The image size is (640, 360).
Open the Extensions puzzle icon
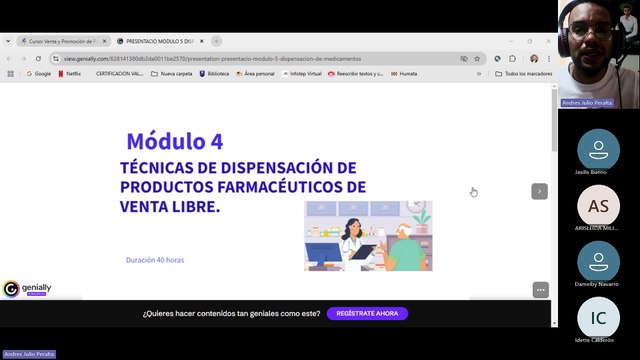click(512, 59)
